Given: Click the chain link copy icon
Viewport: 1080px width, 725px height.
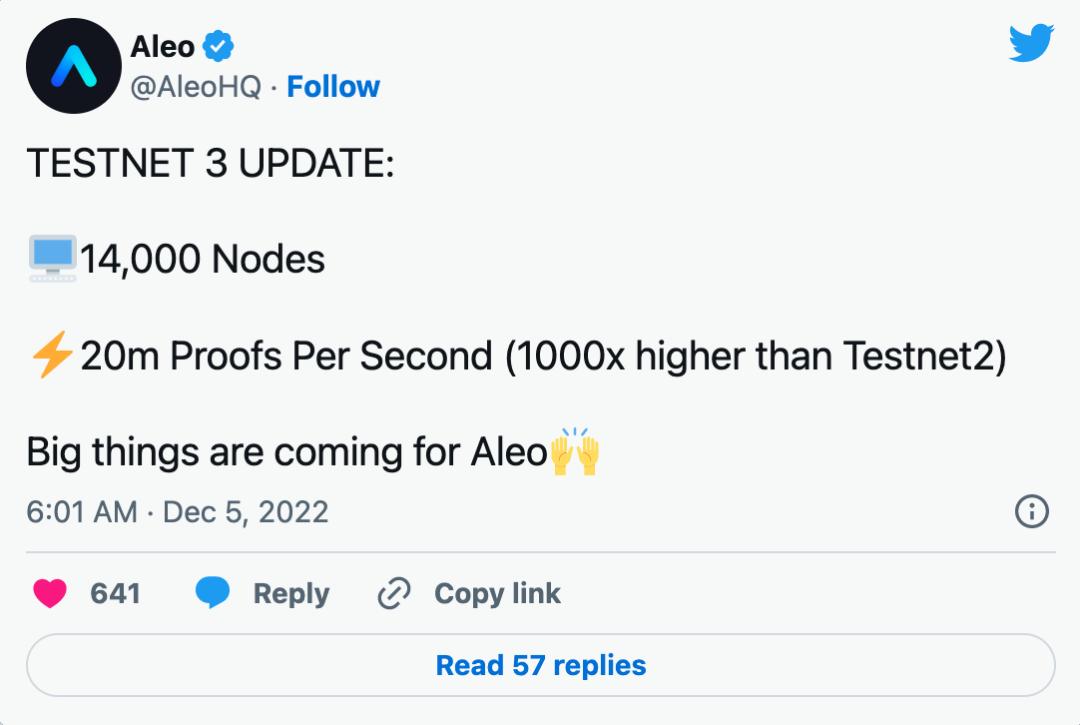Looking at the screenshot, I should pos(394,594).
